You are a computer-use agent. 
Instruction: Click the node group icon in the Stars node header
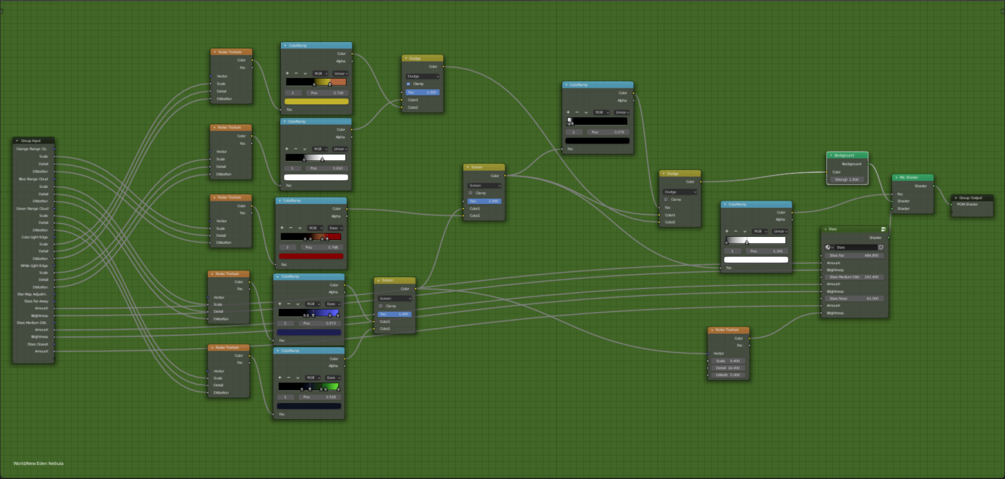tap(884, 229)
